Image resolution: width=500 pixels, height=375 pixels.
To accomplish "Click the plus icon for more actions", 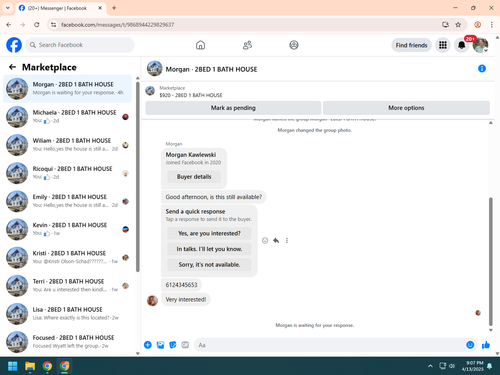I will 148,345.
